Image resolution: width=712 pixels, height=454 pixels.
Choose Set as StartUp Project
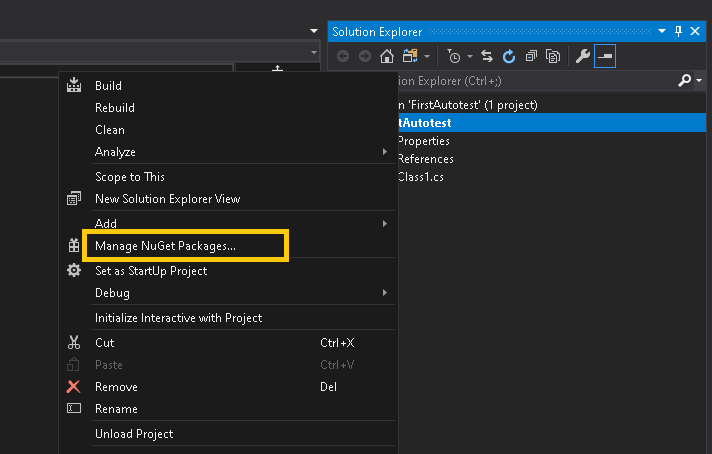click(x=151, y=270)
